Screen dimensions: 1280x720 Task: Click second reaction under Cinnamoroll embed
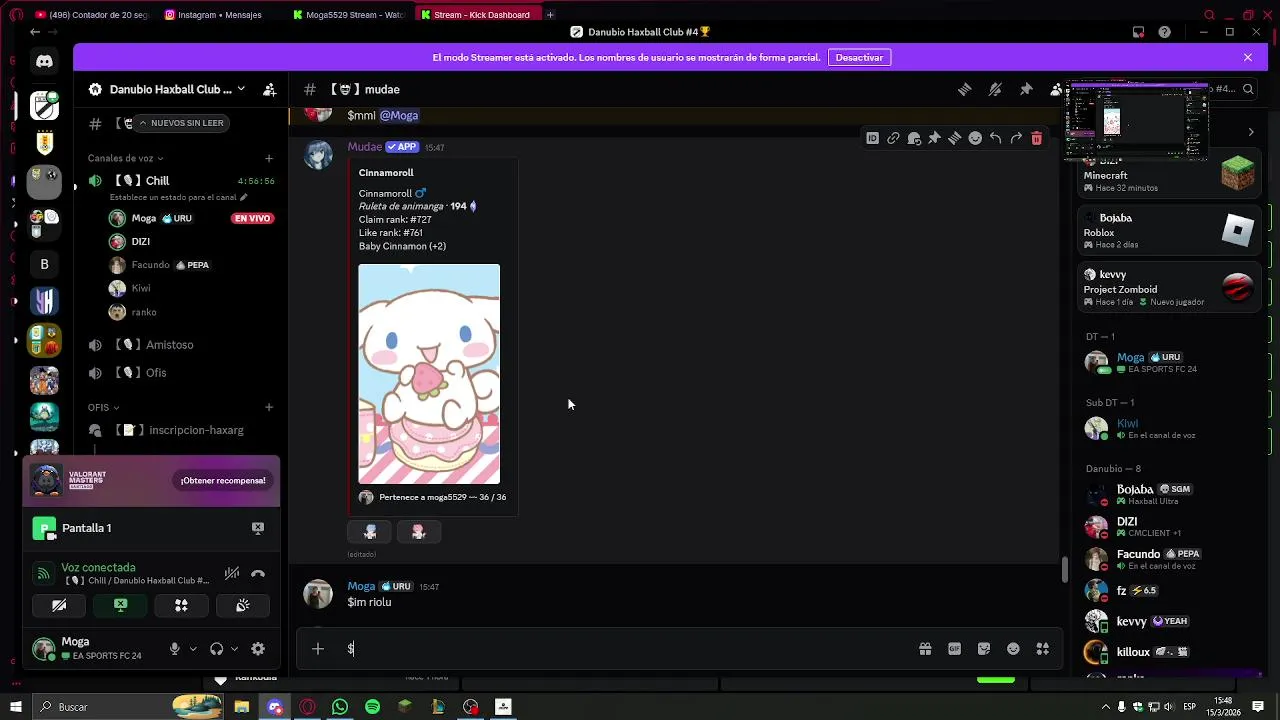(x=418, y=532)
